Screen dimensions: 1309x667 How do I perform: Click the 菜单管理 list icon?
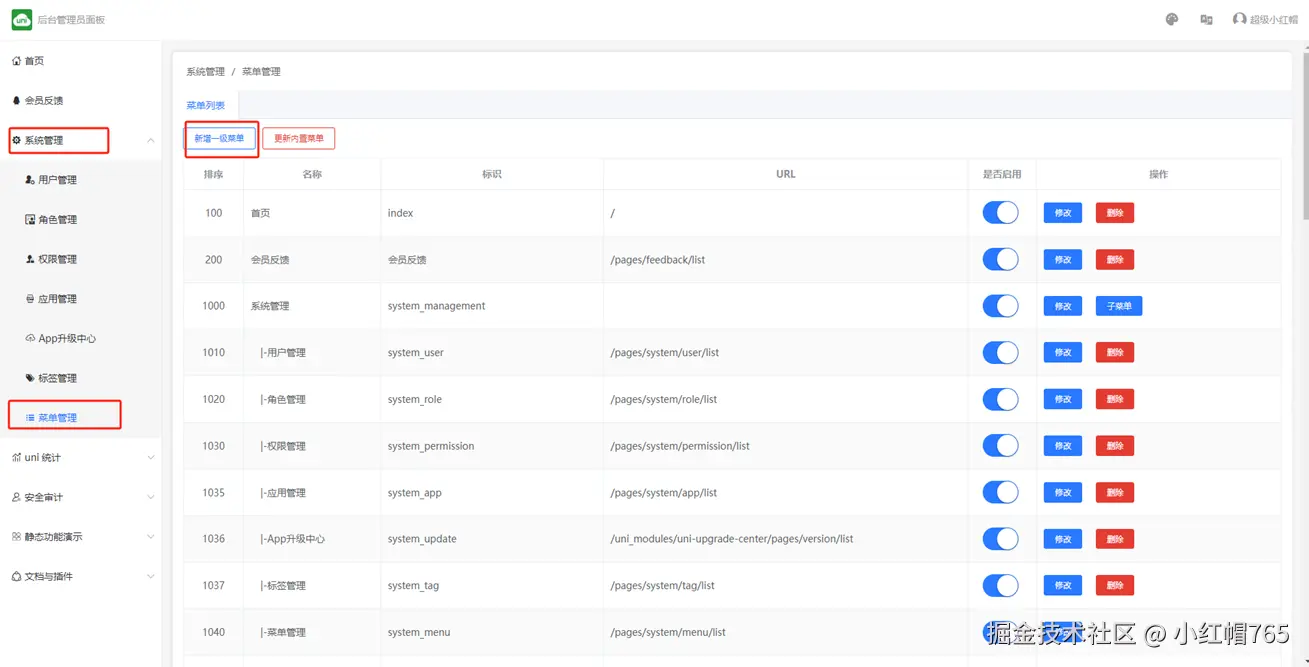click(30, 418)
